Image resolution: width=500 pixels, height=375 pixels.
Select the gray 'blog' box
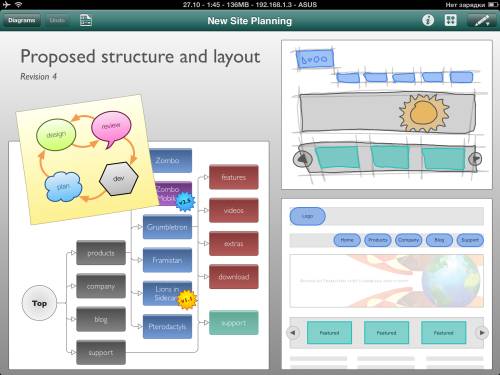click(101, 319)
